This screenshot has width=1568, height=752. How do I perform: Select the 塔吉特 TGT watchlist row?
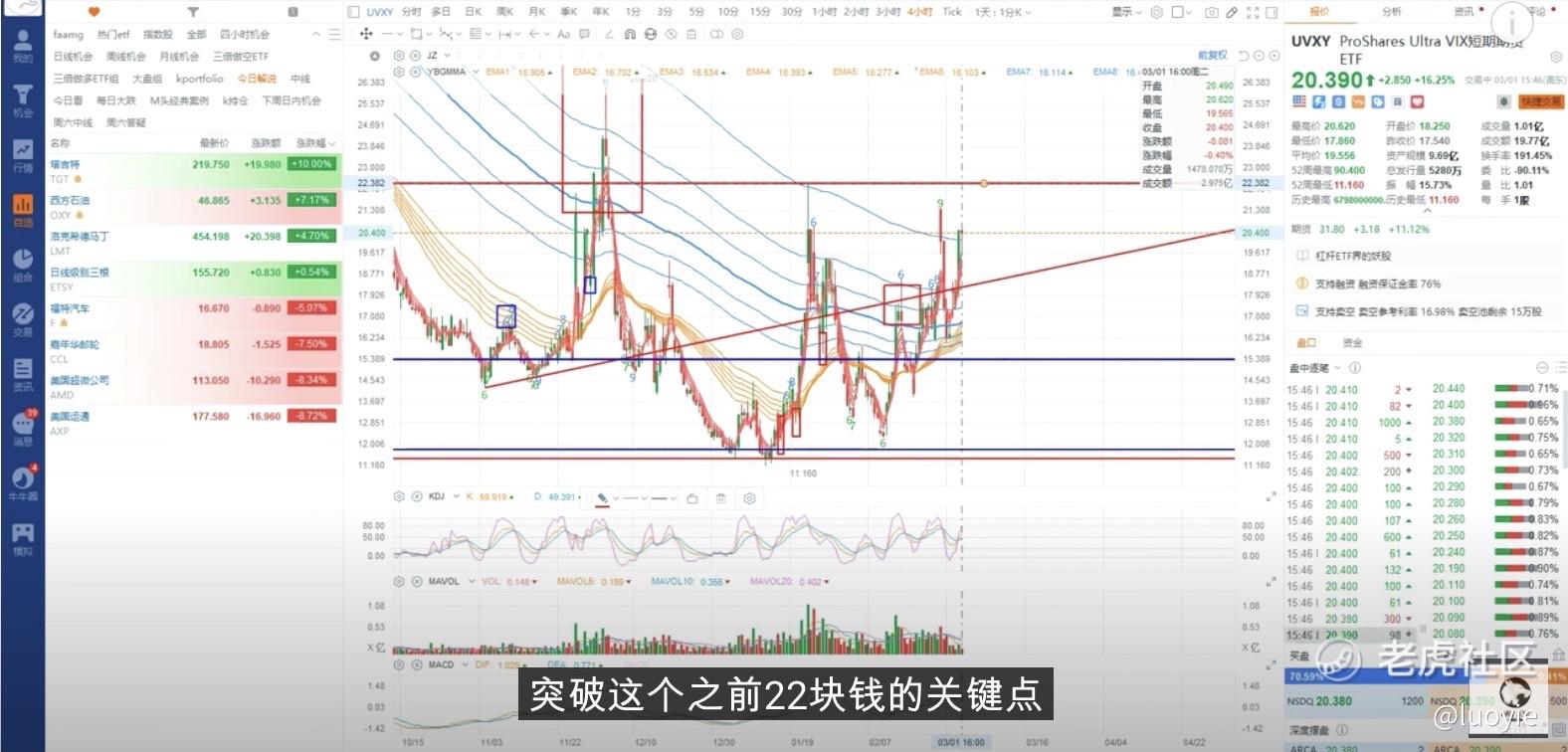click(x=194, y=171)
